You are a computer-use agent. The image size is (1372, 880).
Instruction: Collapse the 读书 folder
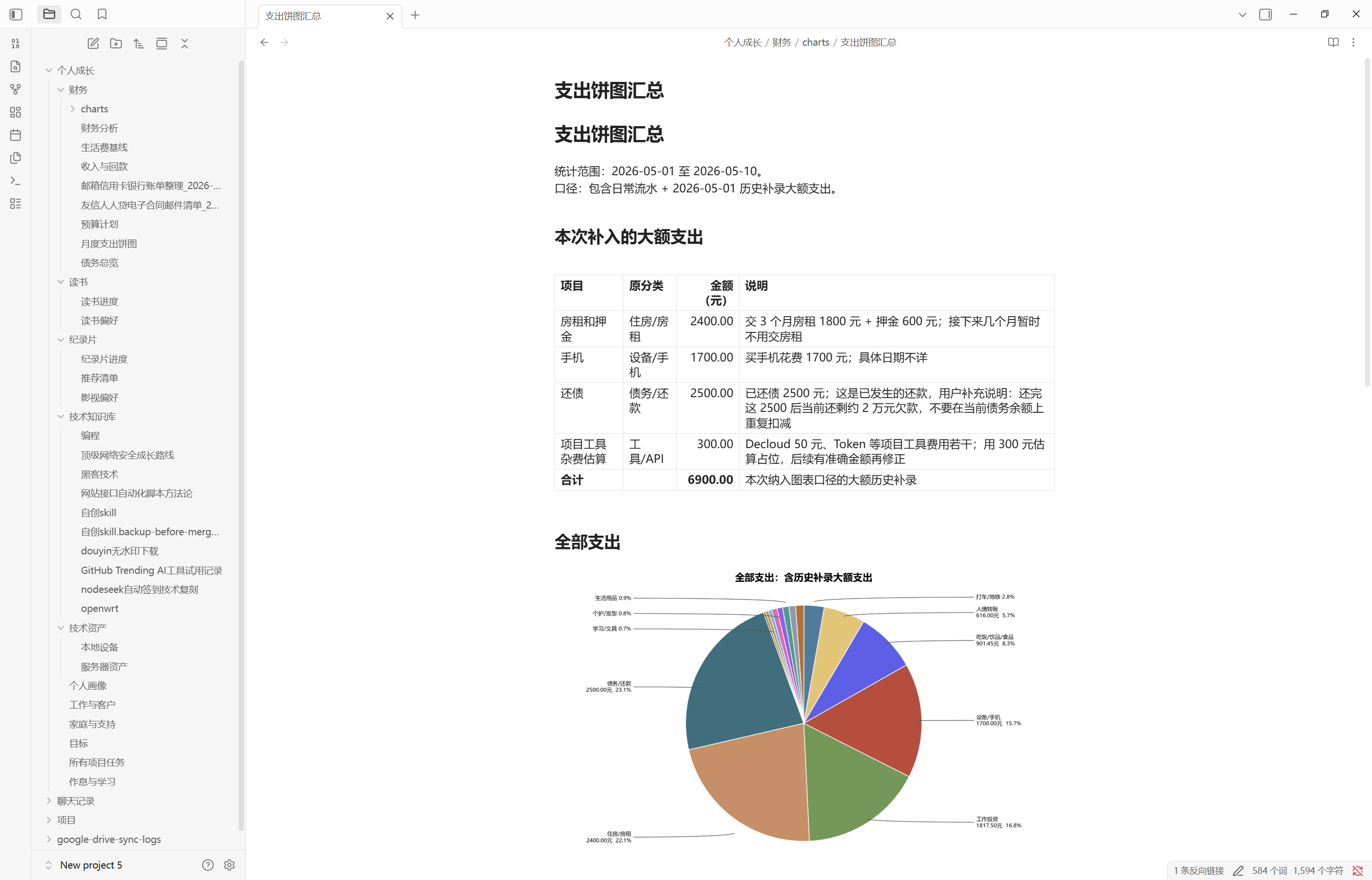(61, 282)
